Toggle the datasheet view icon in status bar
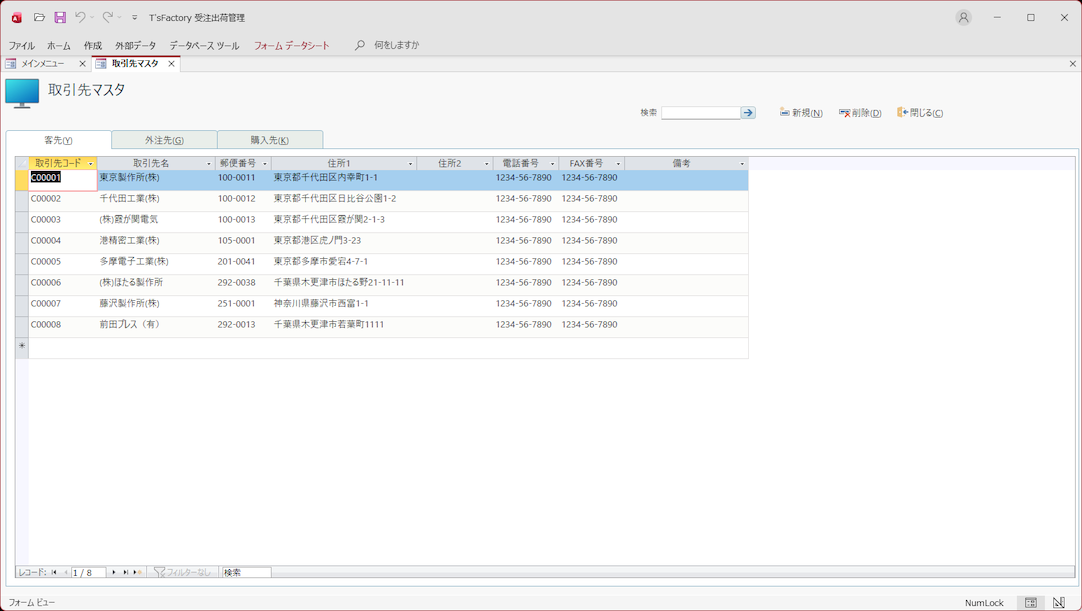The height and width of the screenshot is (611, 1082). point(1031,603)
